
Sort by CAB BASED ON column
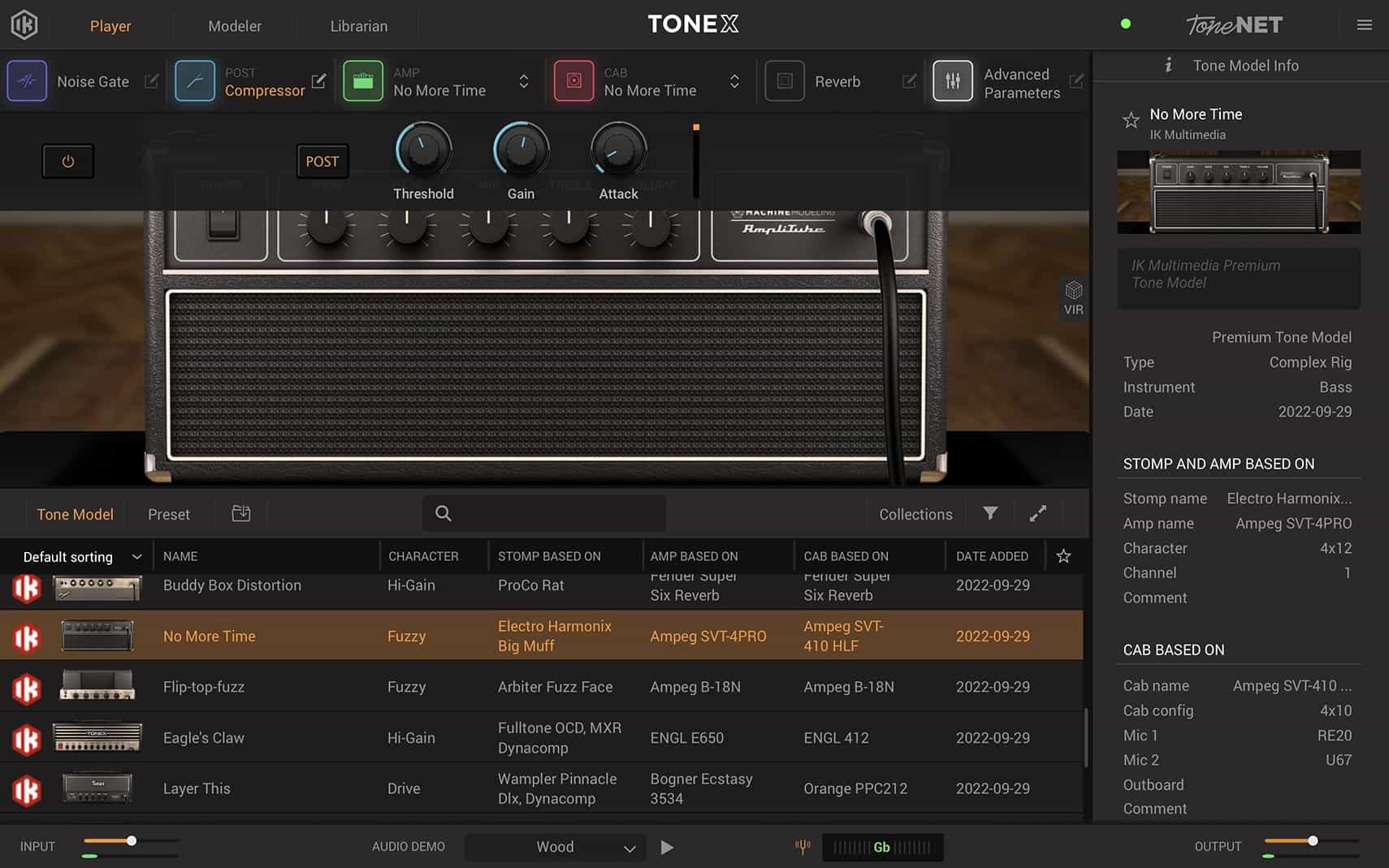(x=846, y=556)
